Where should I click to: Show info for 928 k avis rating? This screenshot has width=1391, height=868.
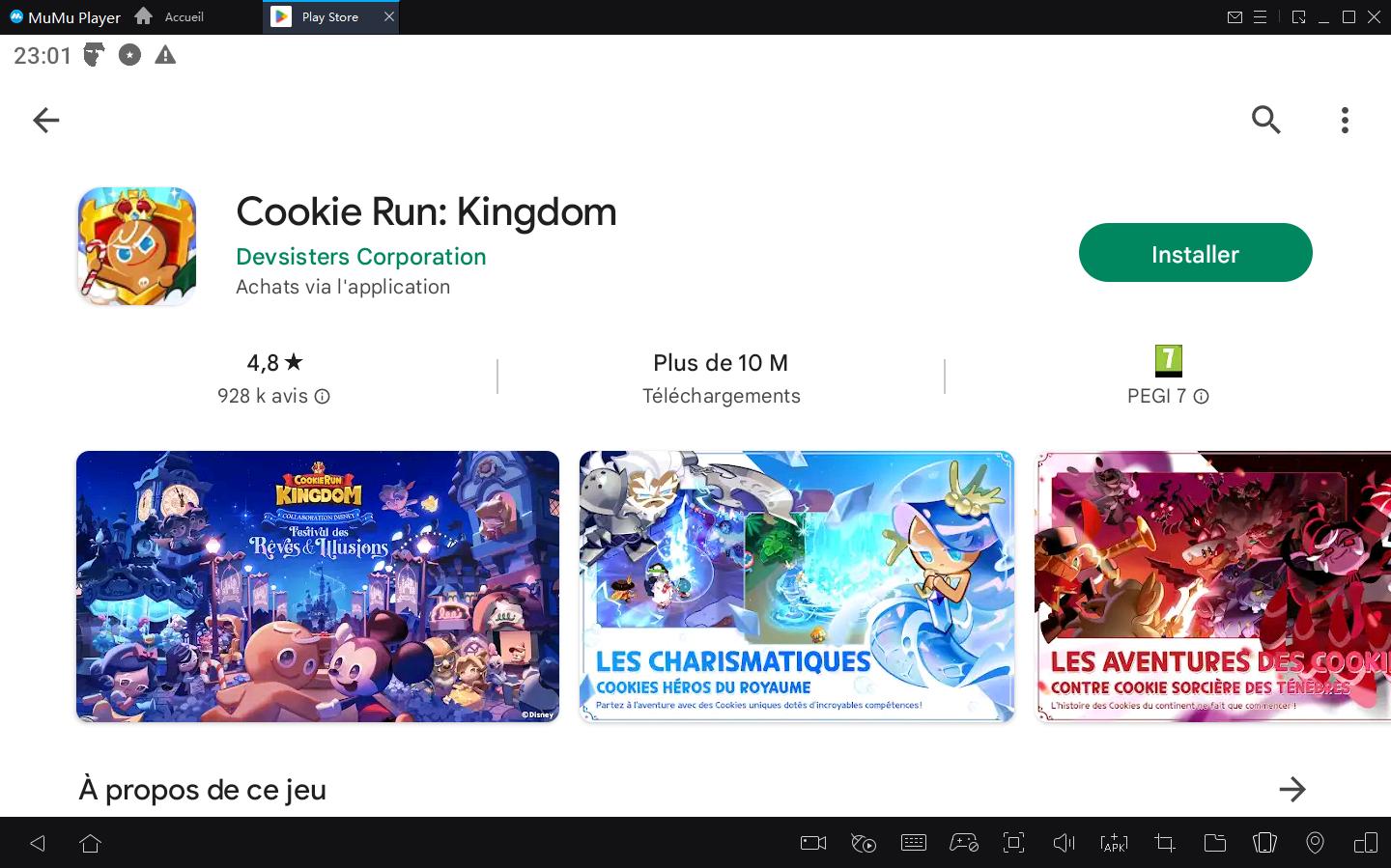(323, 396)
